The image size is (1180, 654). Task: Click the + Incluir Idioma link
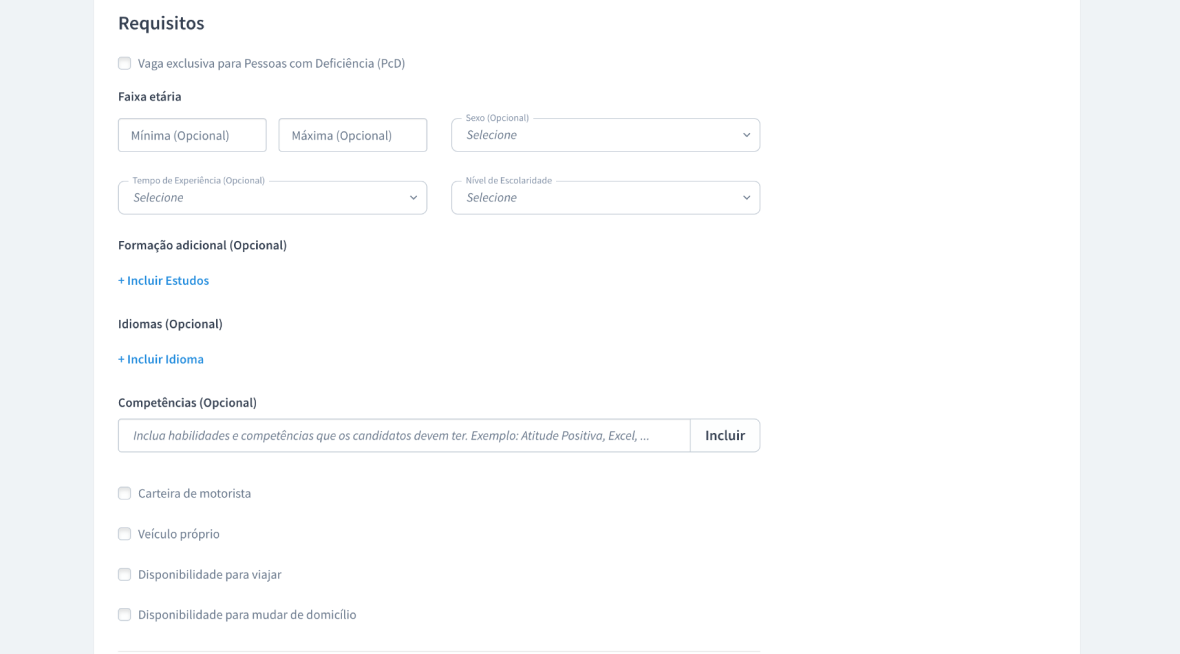[161, 359]
